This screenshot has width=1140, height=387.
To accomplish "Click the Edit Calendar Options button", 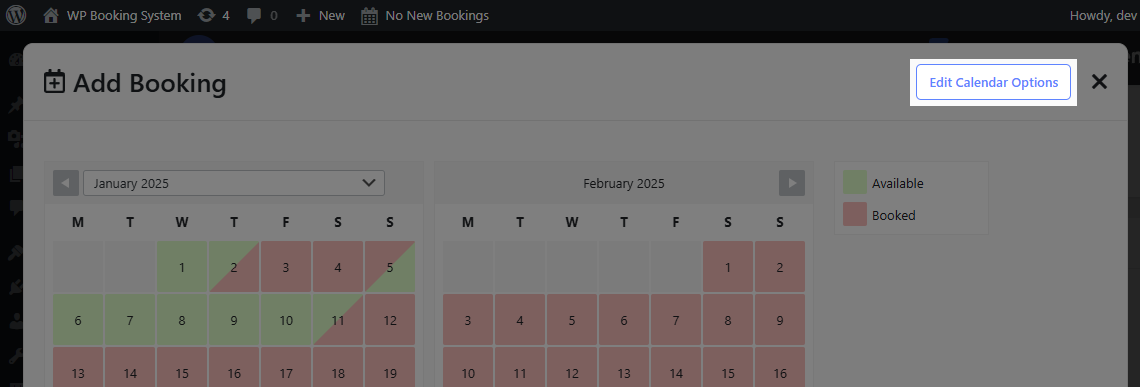I will [x=993, y=82].
